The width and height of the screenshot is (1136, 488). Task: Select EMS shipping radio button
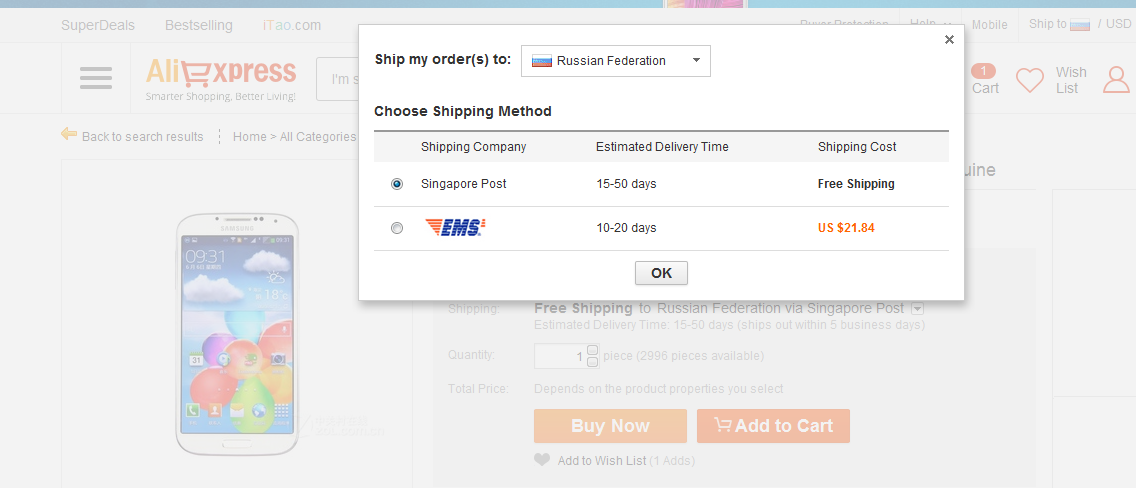coord(396,228)
